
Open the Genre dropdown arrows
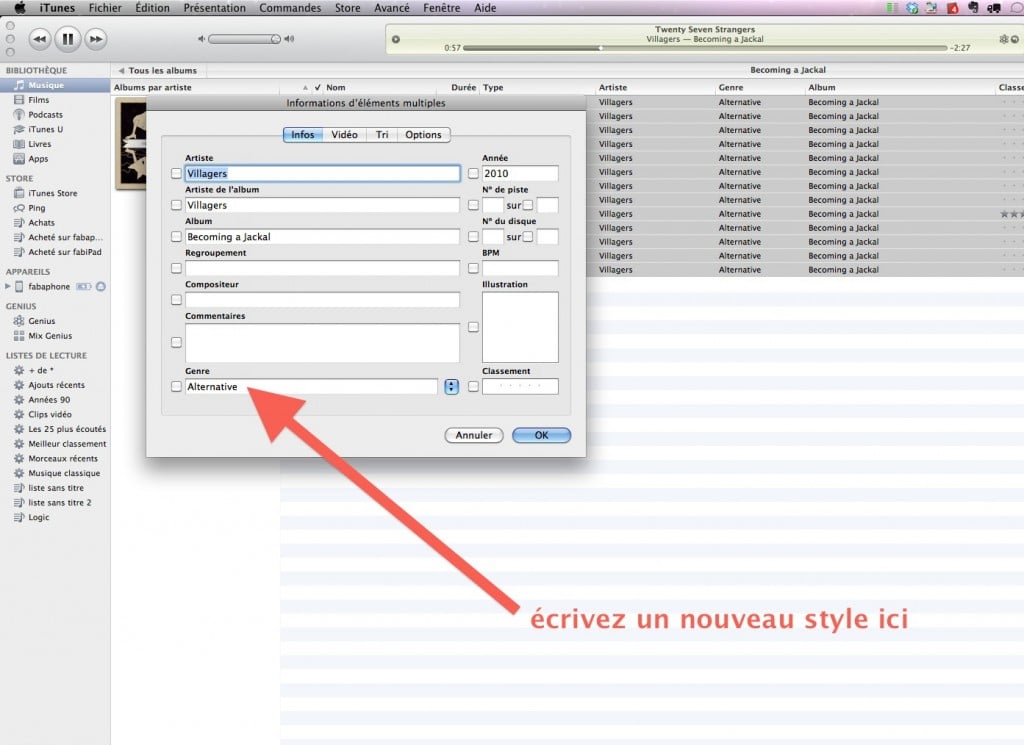tap(451, 387)
